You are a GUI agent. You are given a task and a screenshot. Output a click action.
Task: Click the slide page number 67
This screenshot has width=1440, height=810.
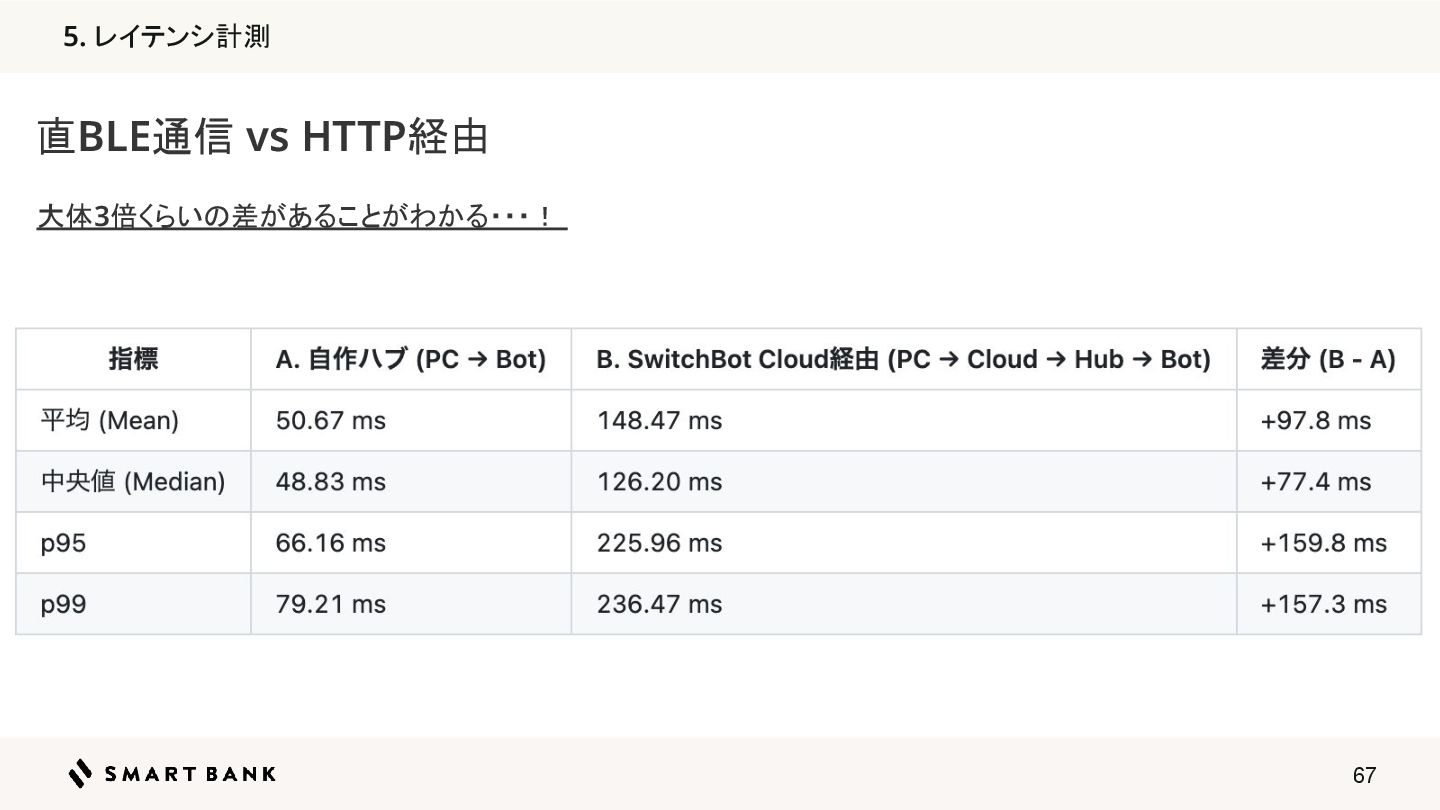click(1364, 775)
